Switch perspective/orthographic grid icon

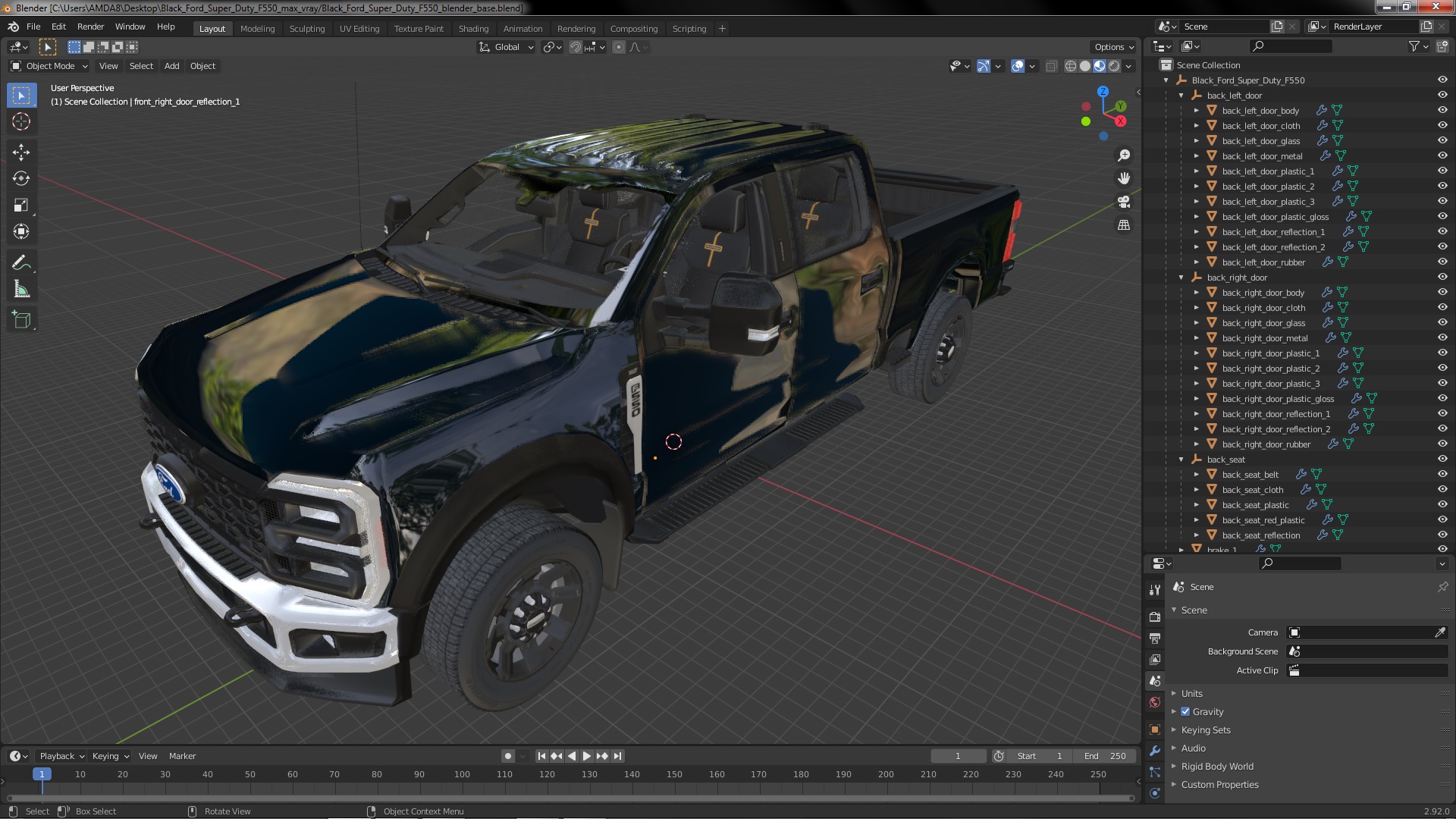1124,225
